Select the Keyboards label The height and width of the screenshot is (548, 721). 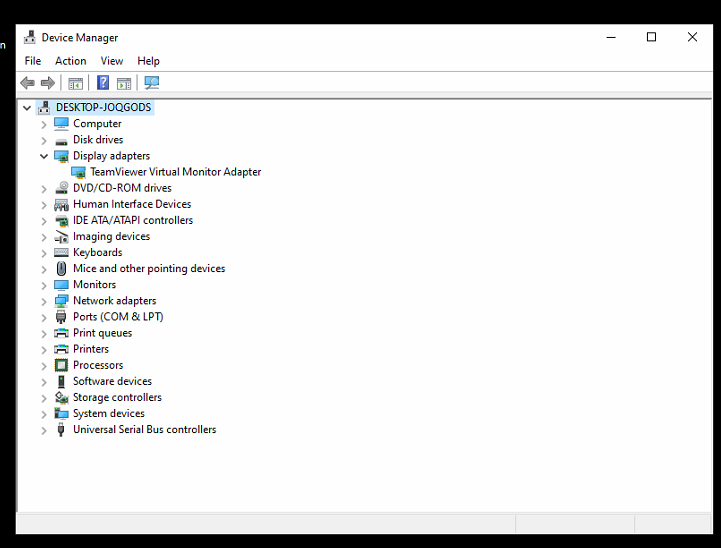pyautogui.click(x=97, y=252)
